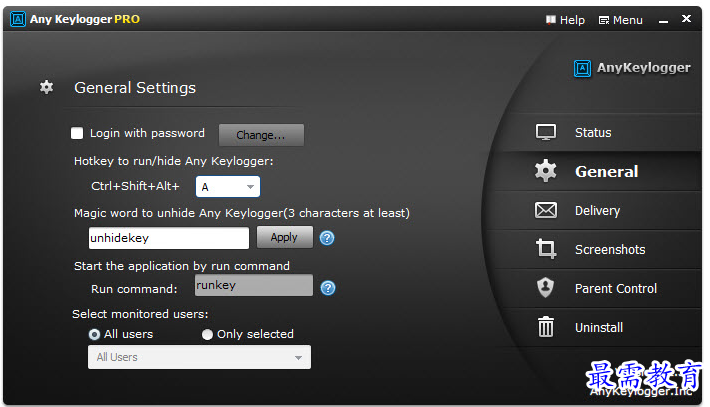Click the Help book icon
The image size is (710, 407).
tap(551, 19)
